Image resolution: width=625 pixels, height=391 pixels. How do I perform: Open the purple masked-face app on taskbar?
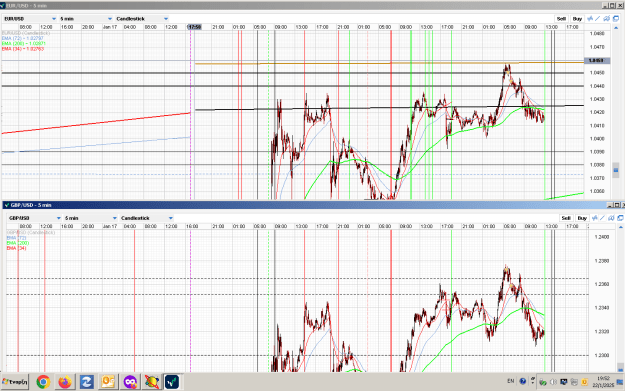pyautogui.click(x=130, y=382)
